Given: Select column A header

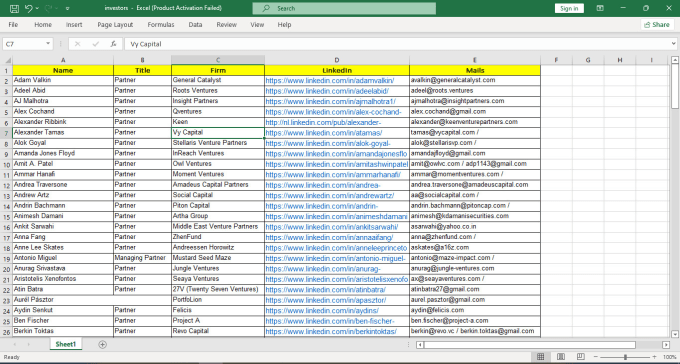Looking at the screenshot, I should pos(63,60).
